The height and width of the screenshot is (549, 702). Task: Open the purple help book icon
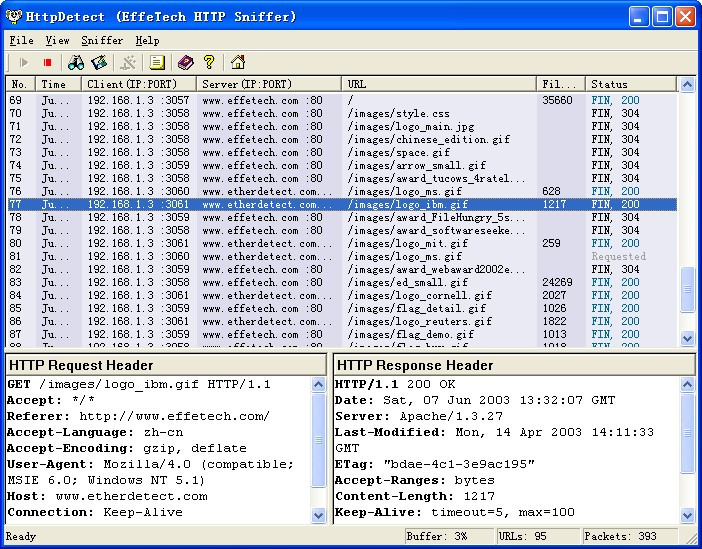click(x=185, y=62)
